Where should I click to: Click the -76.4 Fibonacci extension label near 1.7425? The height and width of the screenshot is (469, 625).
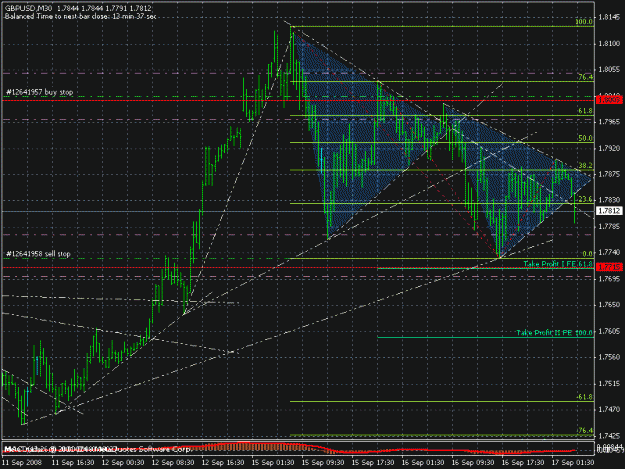click(584, 431)
